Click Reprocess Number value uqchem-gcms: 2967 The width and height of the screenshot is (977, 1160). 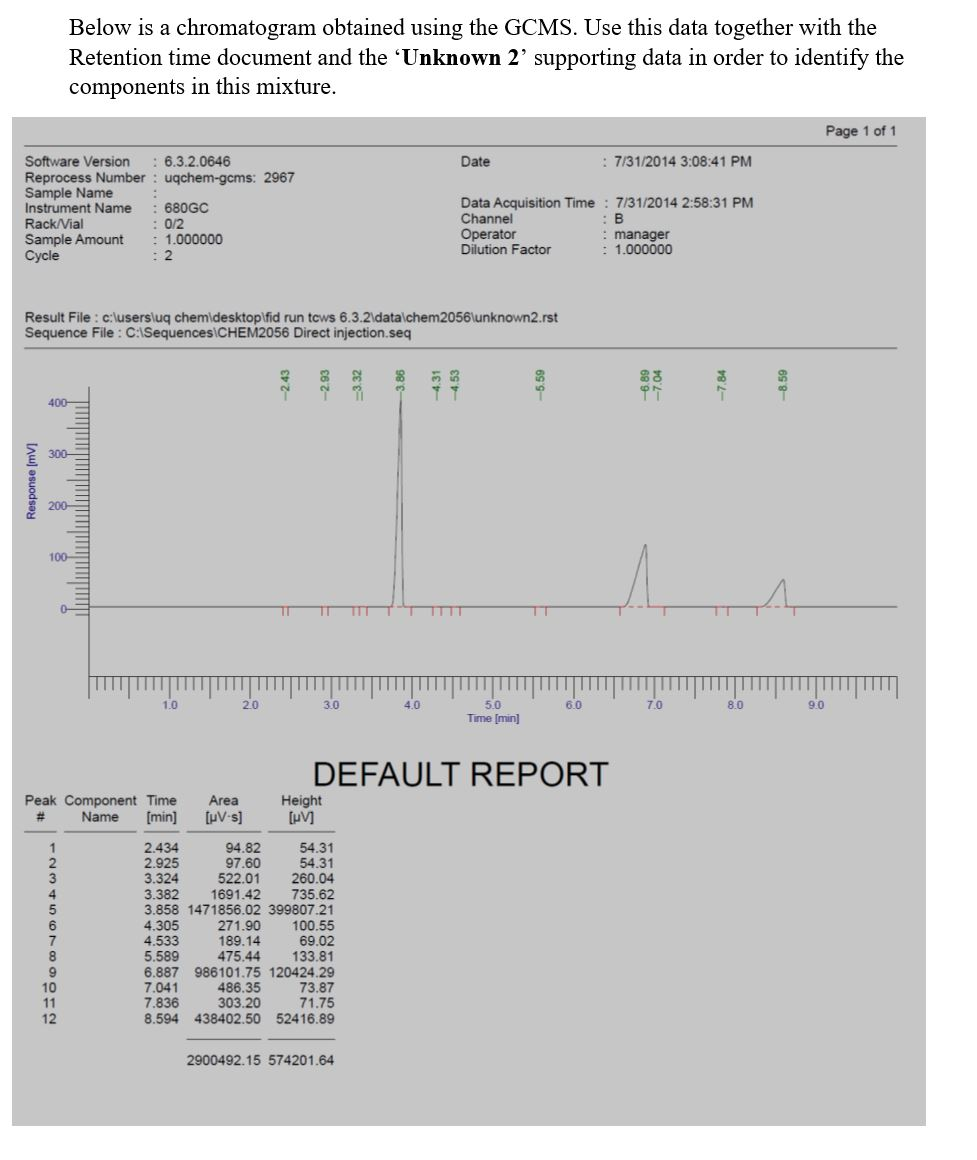click(229, 178)
